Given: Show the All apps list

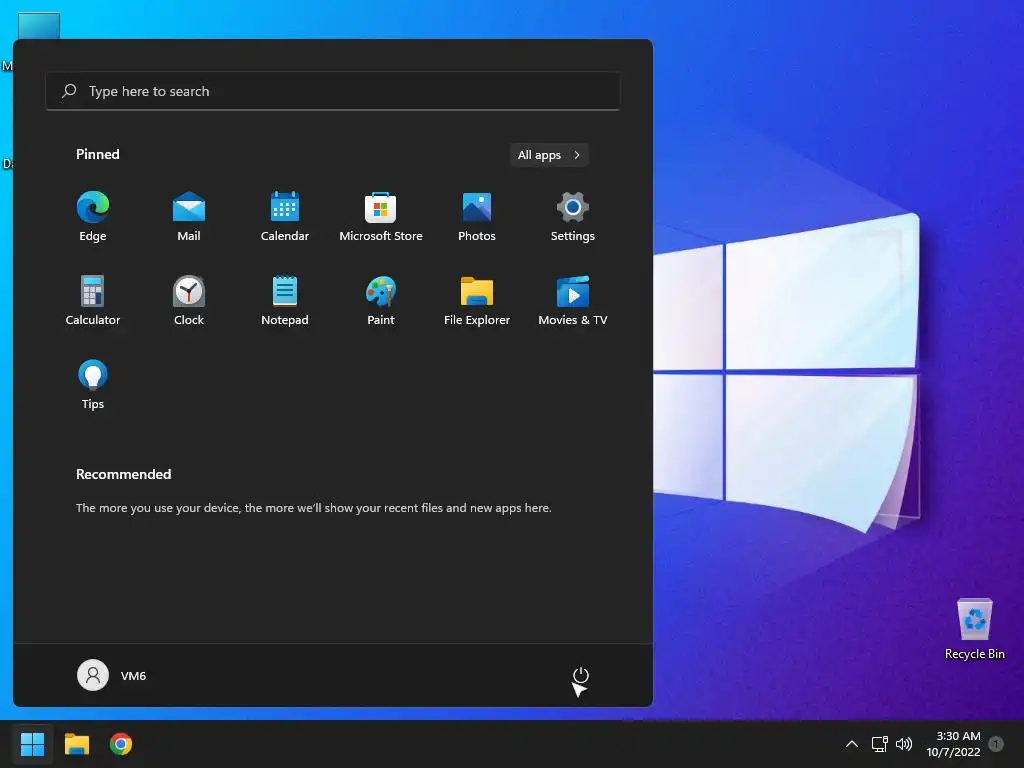Looking at the screenshot, I should [549, 155].
